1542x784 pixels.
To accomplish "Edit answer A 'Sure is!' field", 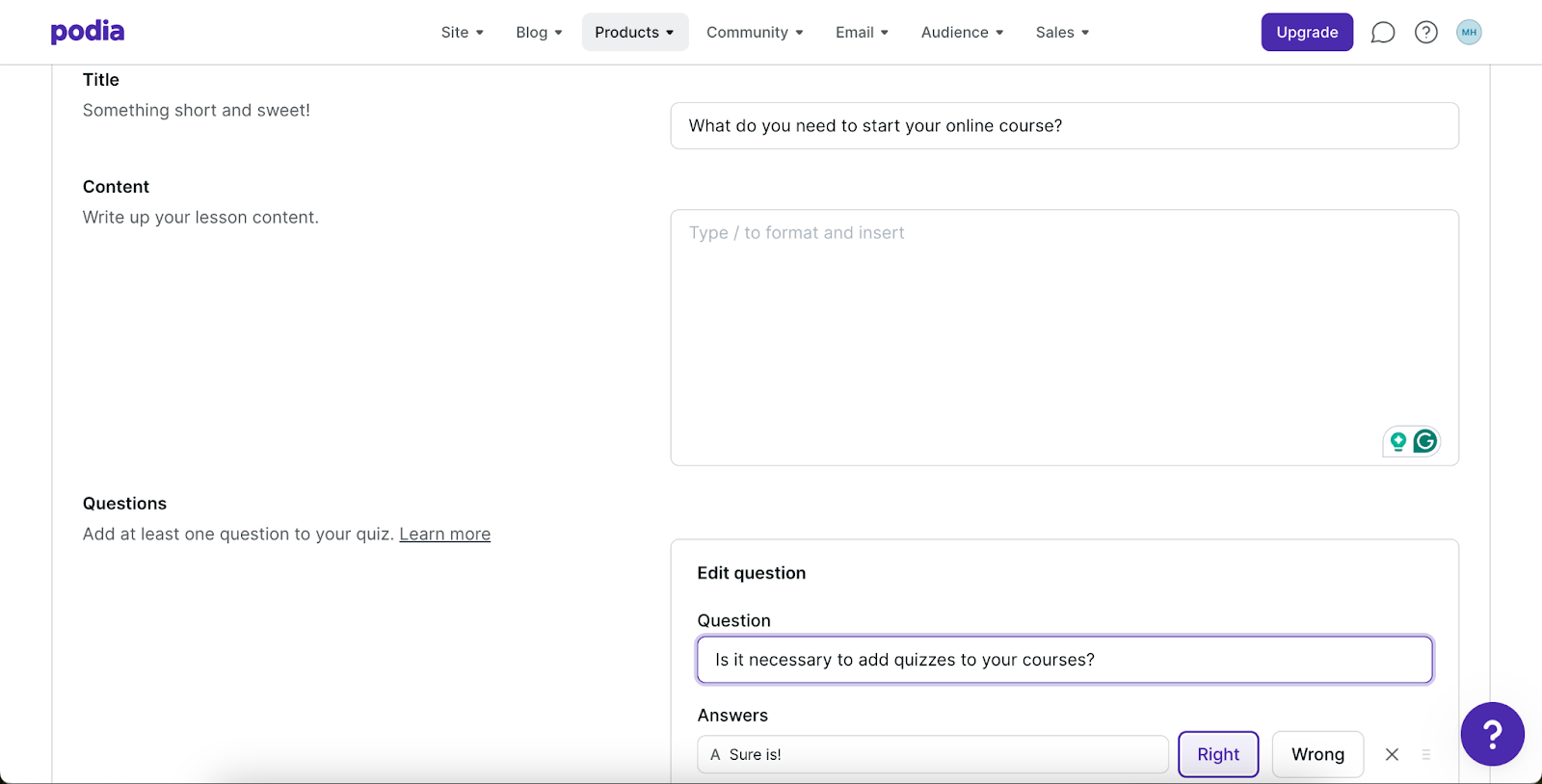I will [x=932, y=754].
